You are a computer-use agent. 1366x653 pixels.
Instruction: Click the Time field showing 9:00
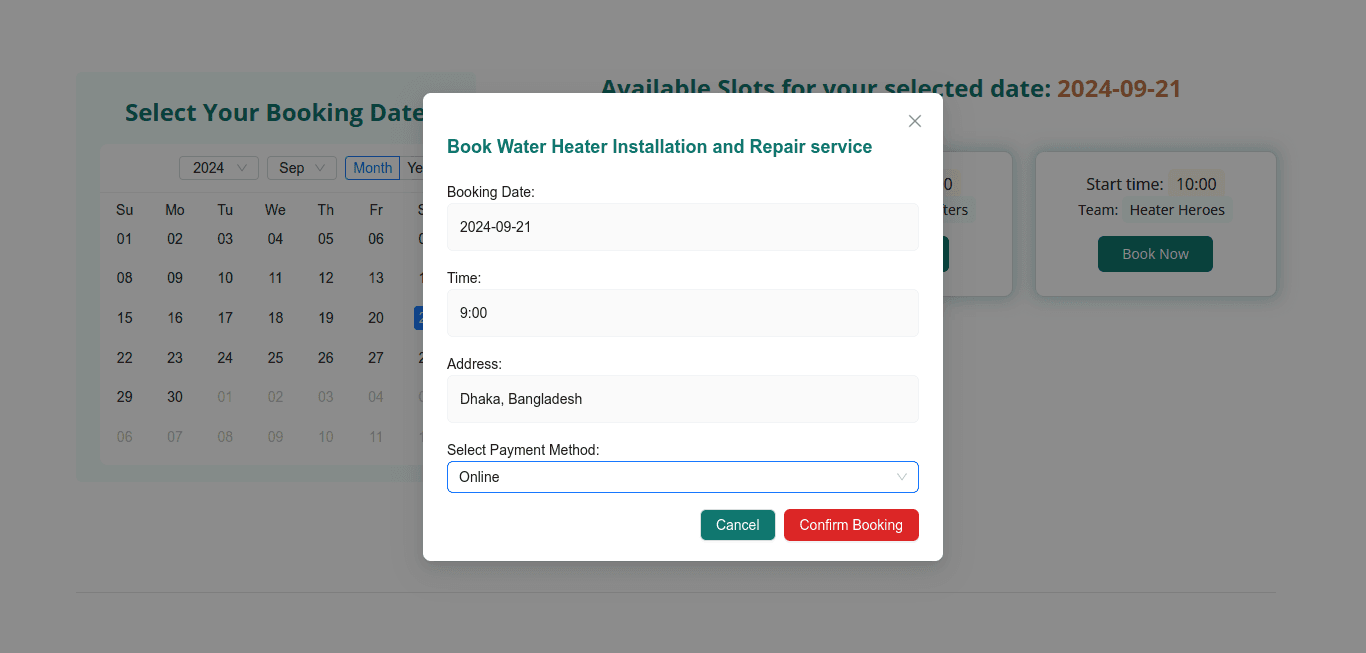pos(682,313)
